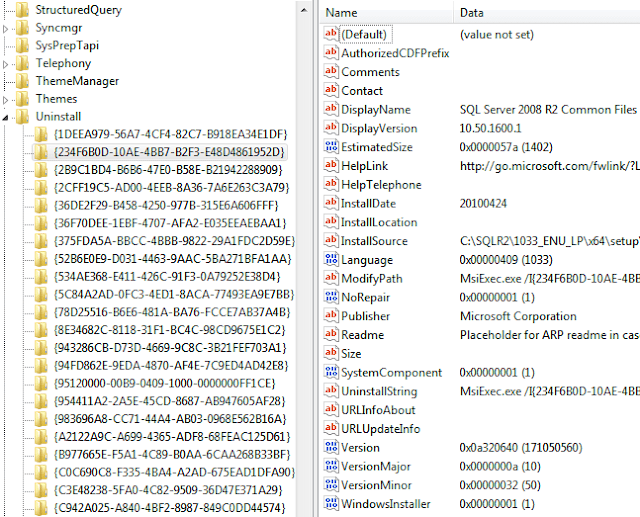Select key {2CFF19C5-AD00-4EEB-8A36-7A6E263C3A79}
Image resolution: width=640 pixels, height=517 pixels.
pos(171,188)
